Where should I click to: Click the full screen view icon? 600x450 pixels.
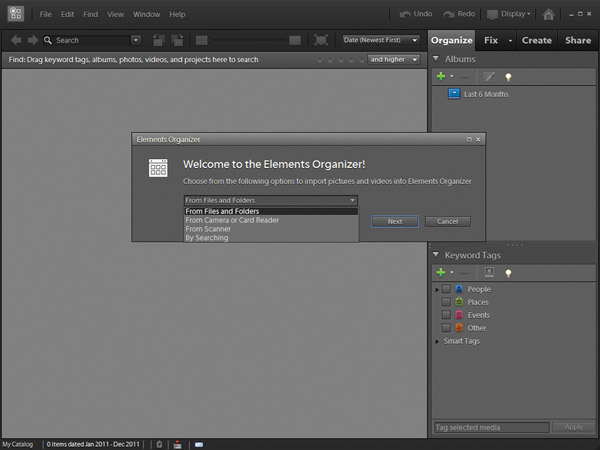(321, 40)
